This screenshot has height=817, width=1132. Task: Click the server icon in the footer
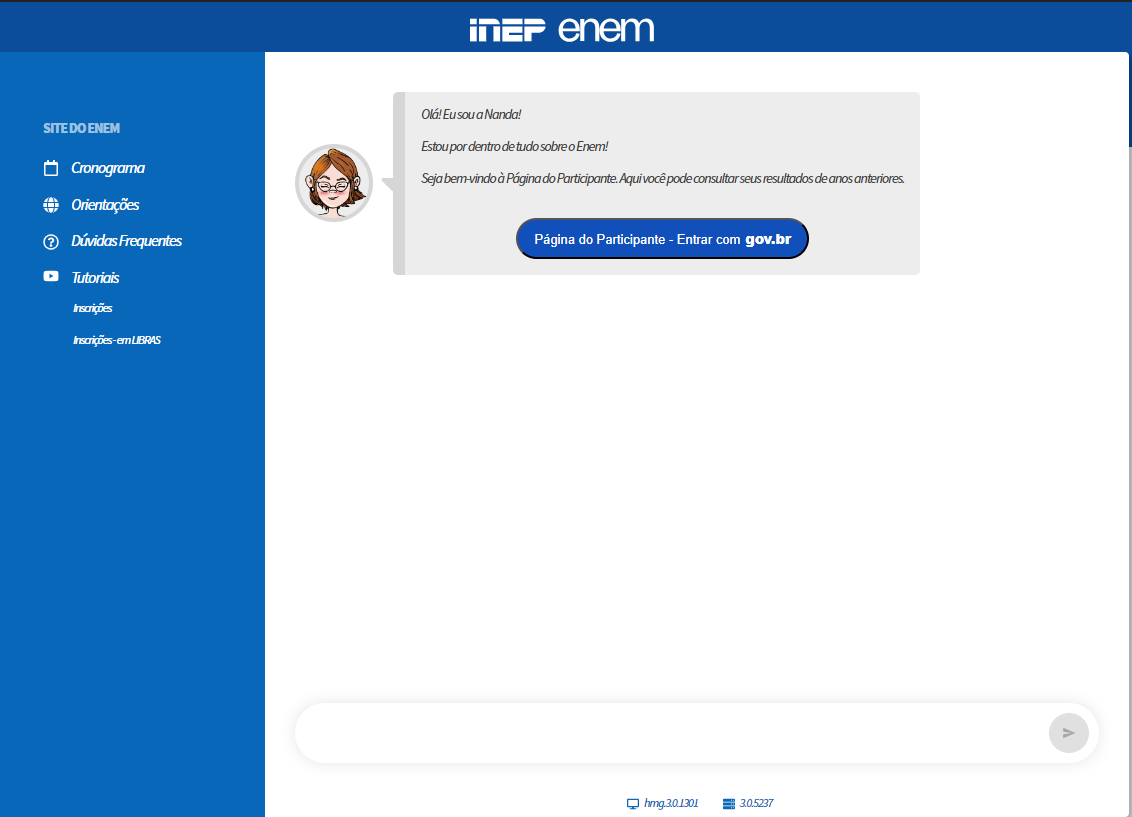point(728,804)
